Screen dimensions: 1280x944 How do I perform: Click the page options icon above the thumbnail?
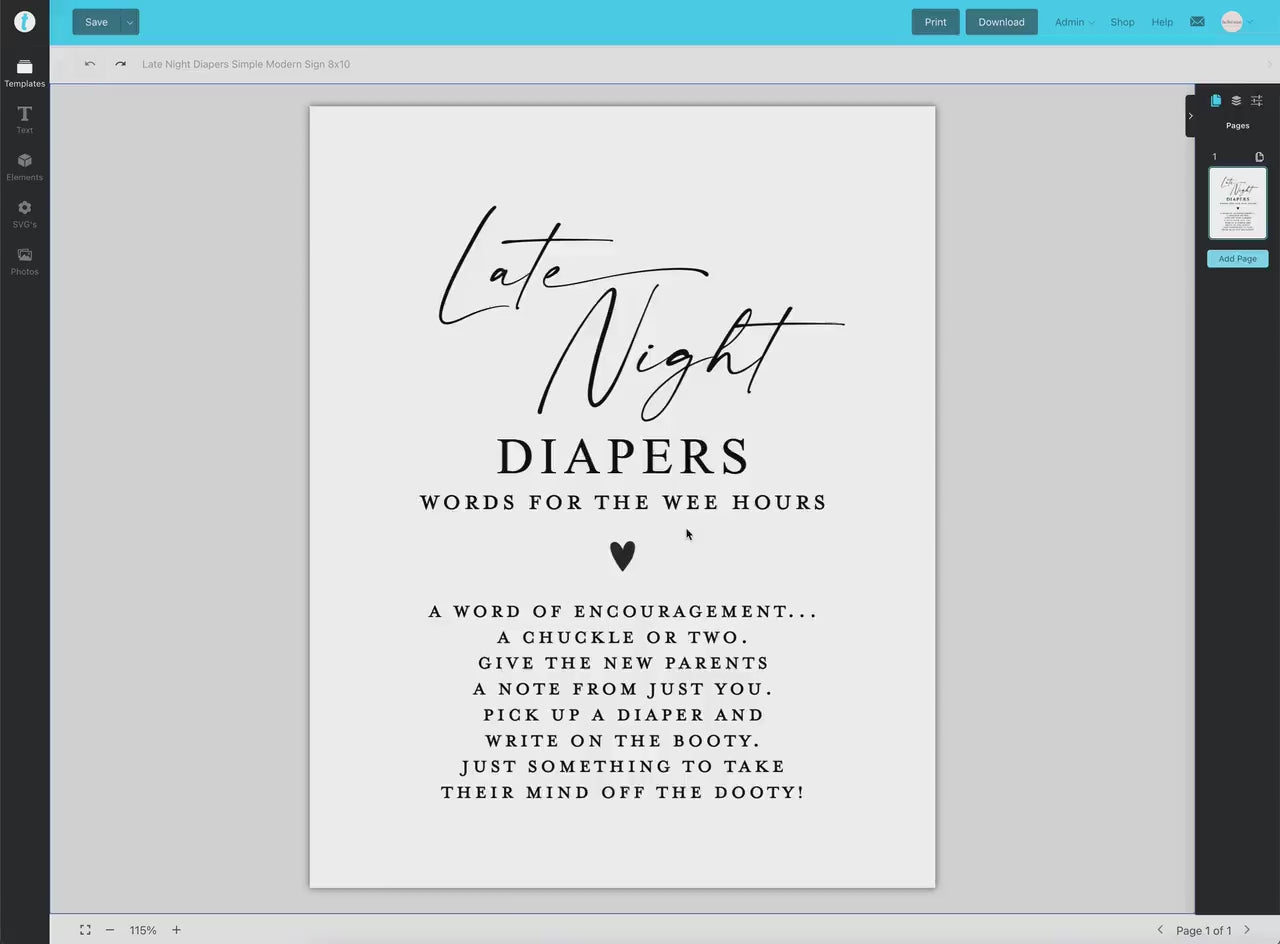(1259, 157)
